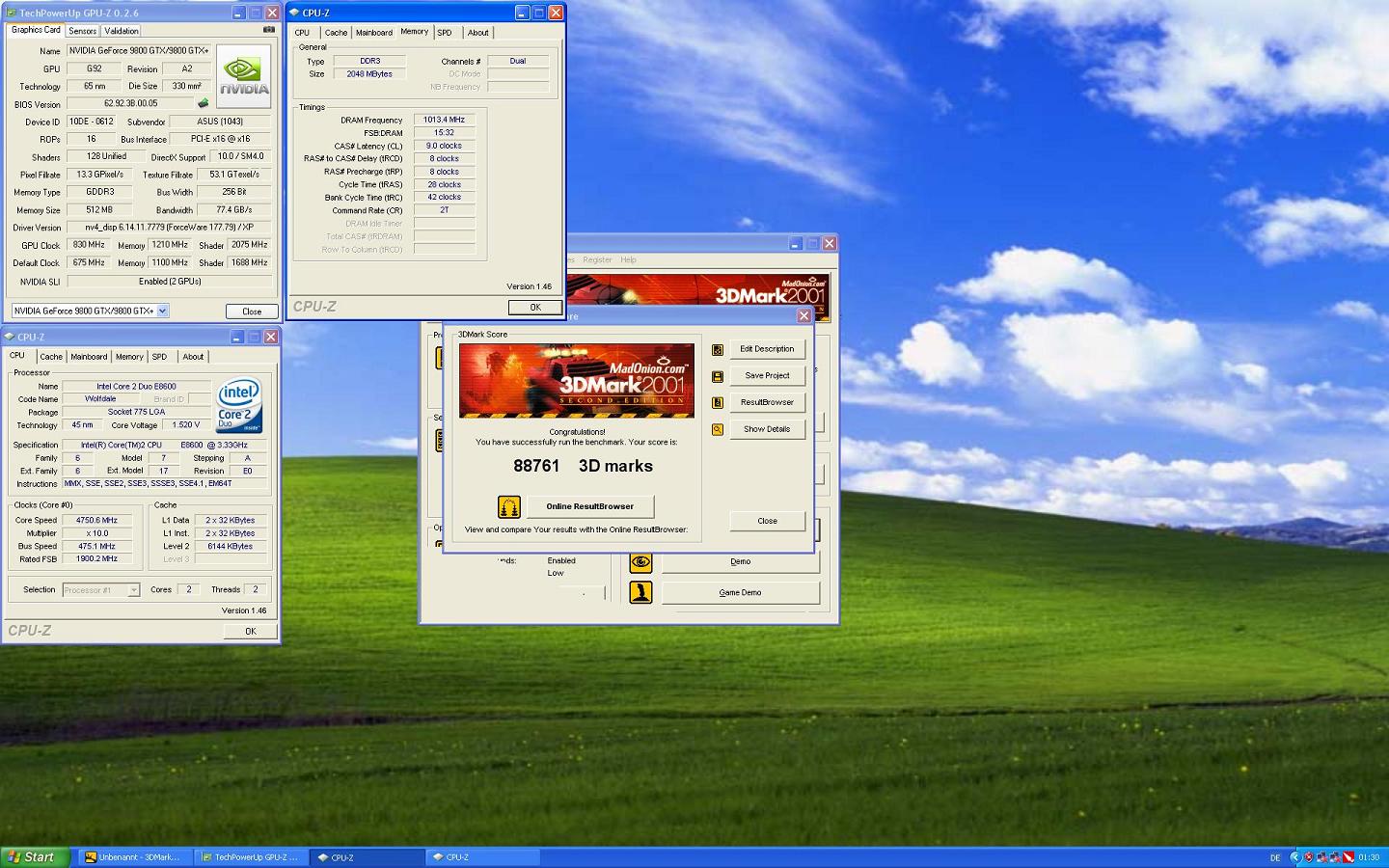Click the eye icon beside Demo
This screenshot has height=868, width=1389.
pos(641,561)
